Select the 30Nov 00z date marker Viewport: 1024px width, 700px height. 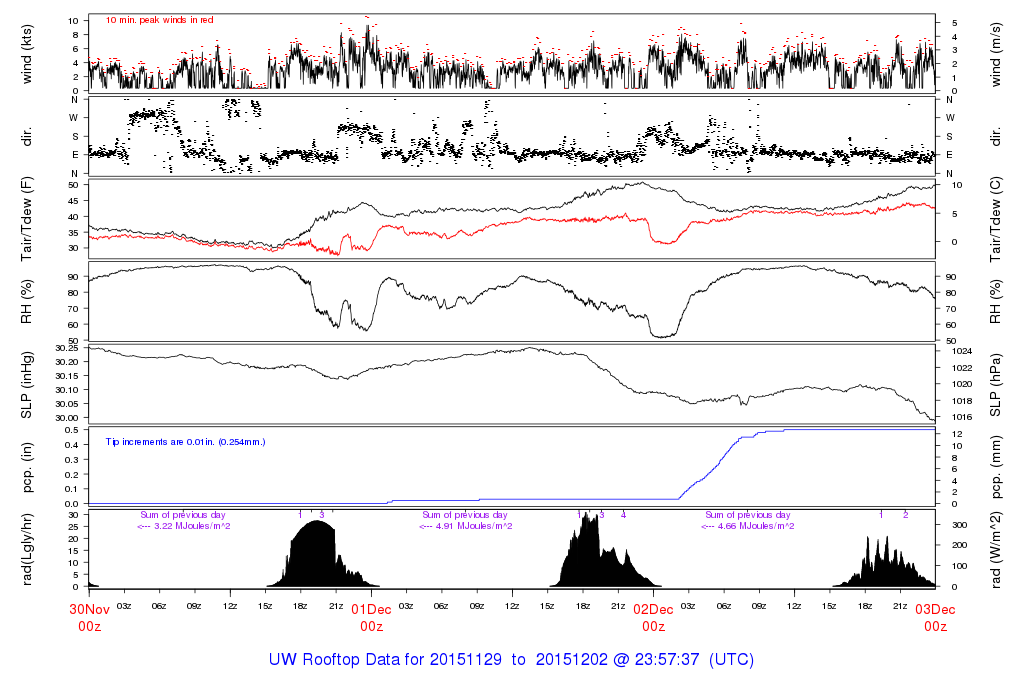click(x=89, y=617)
